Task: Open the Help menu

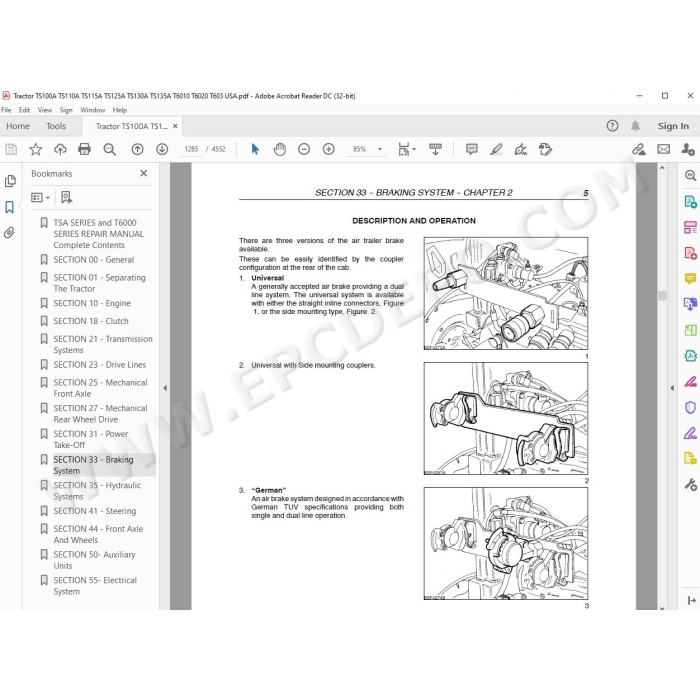Action: click(120, 110)
